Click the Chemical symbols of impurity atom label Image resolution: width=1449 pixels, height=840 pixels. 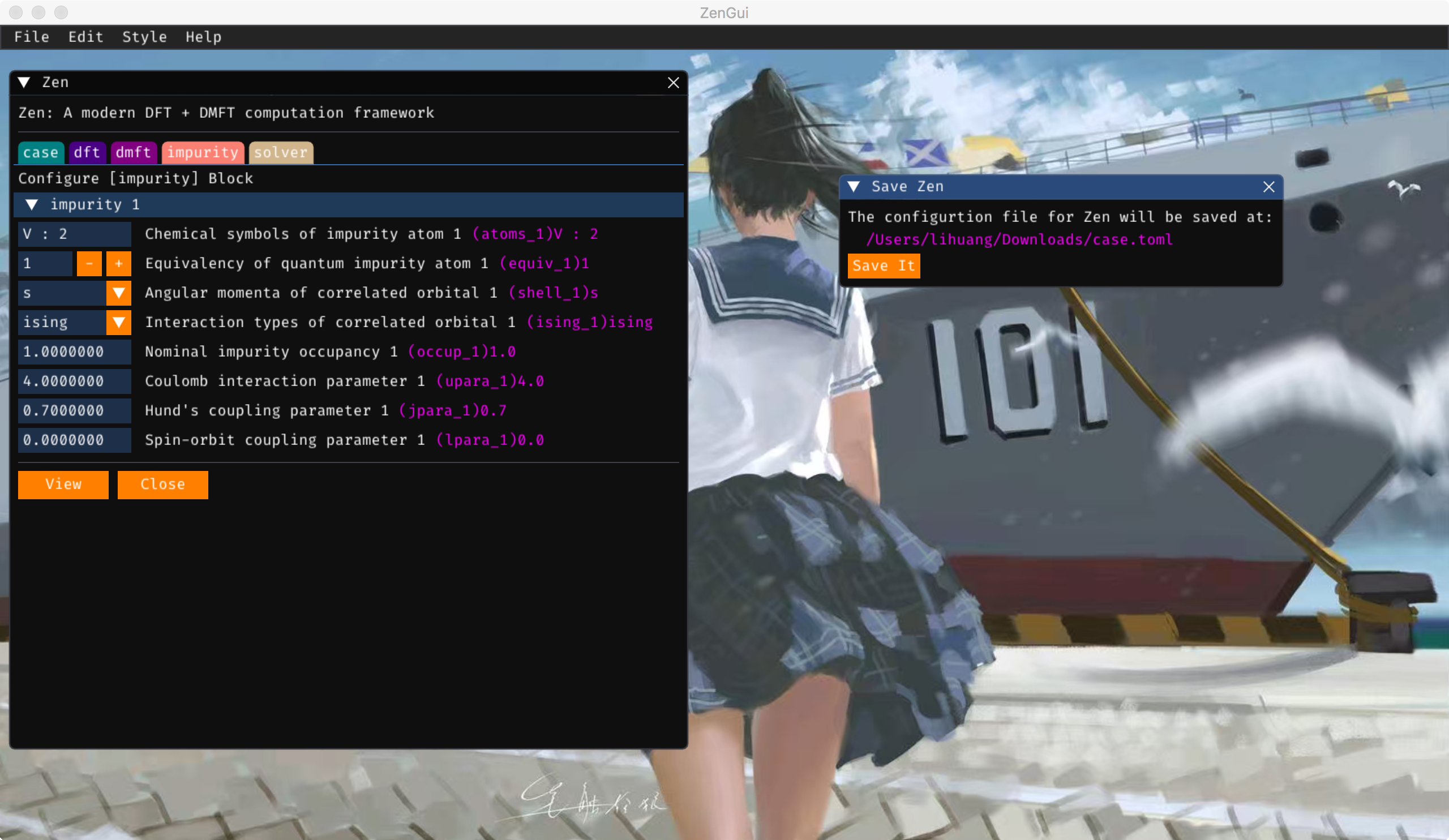303,234
